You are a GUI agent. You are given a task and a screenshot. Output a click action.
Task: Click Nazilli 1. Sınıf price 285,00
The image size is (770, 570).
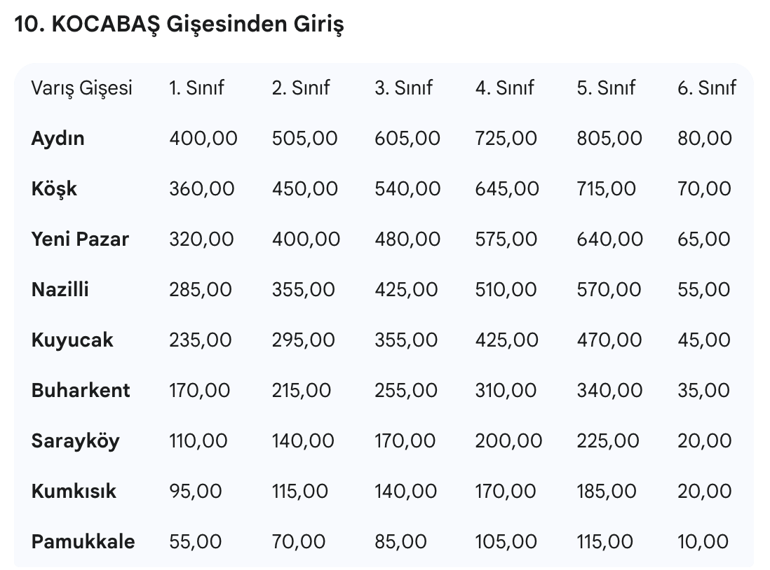point(200,290)
